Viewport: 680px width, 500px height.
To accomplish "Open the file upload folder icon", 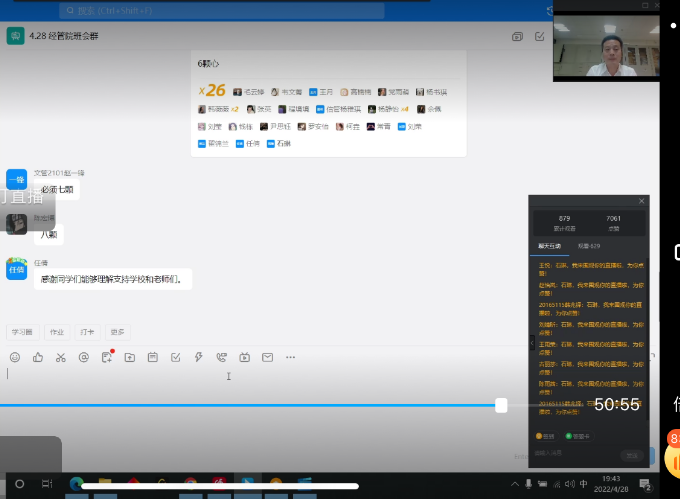I will 130,357.
